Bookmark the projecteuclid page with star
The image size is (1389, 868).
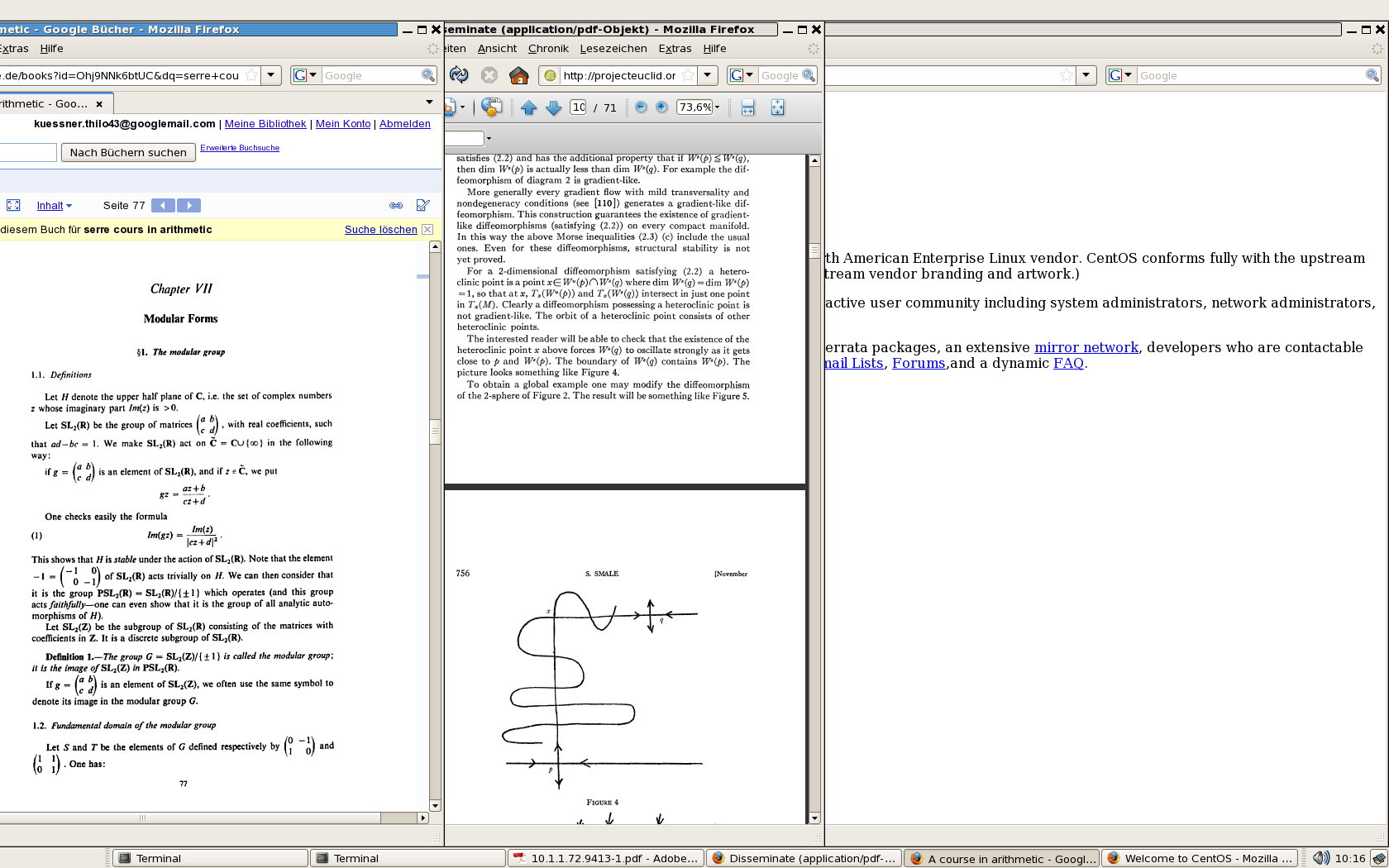tap(689, 76)
